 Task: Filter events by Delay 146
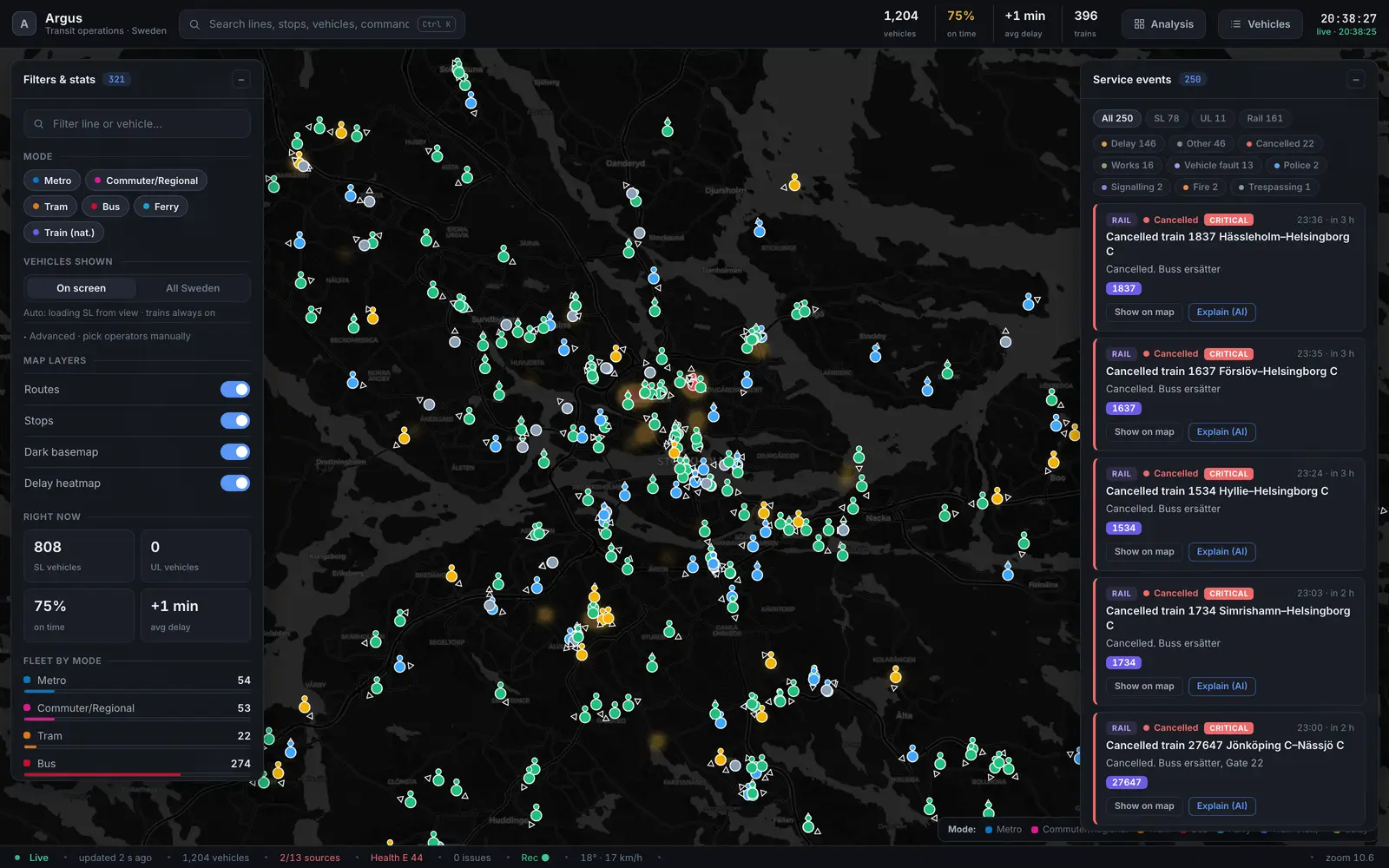point(1129,144)
